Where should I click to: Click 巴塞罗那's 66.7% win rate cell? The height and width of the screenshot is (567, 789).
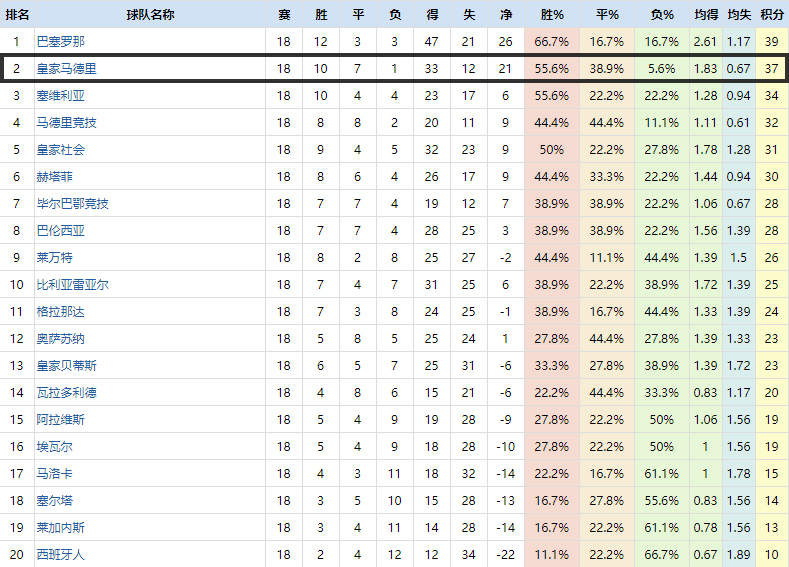552,41
